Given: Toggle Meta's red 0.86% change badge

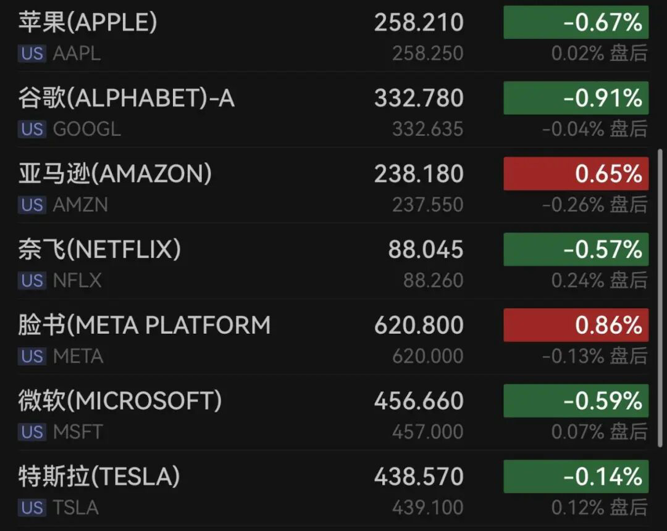Looking at the screenshot, I should coord(575,325).
